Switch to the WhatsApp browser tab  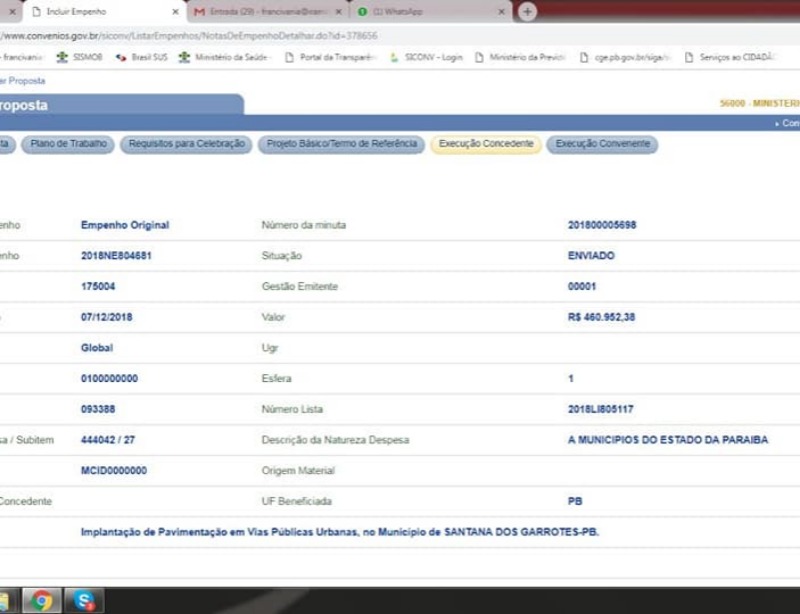(x=410, y=12)
